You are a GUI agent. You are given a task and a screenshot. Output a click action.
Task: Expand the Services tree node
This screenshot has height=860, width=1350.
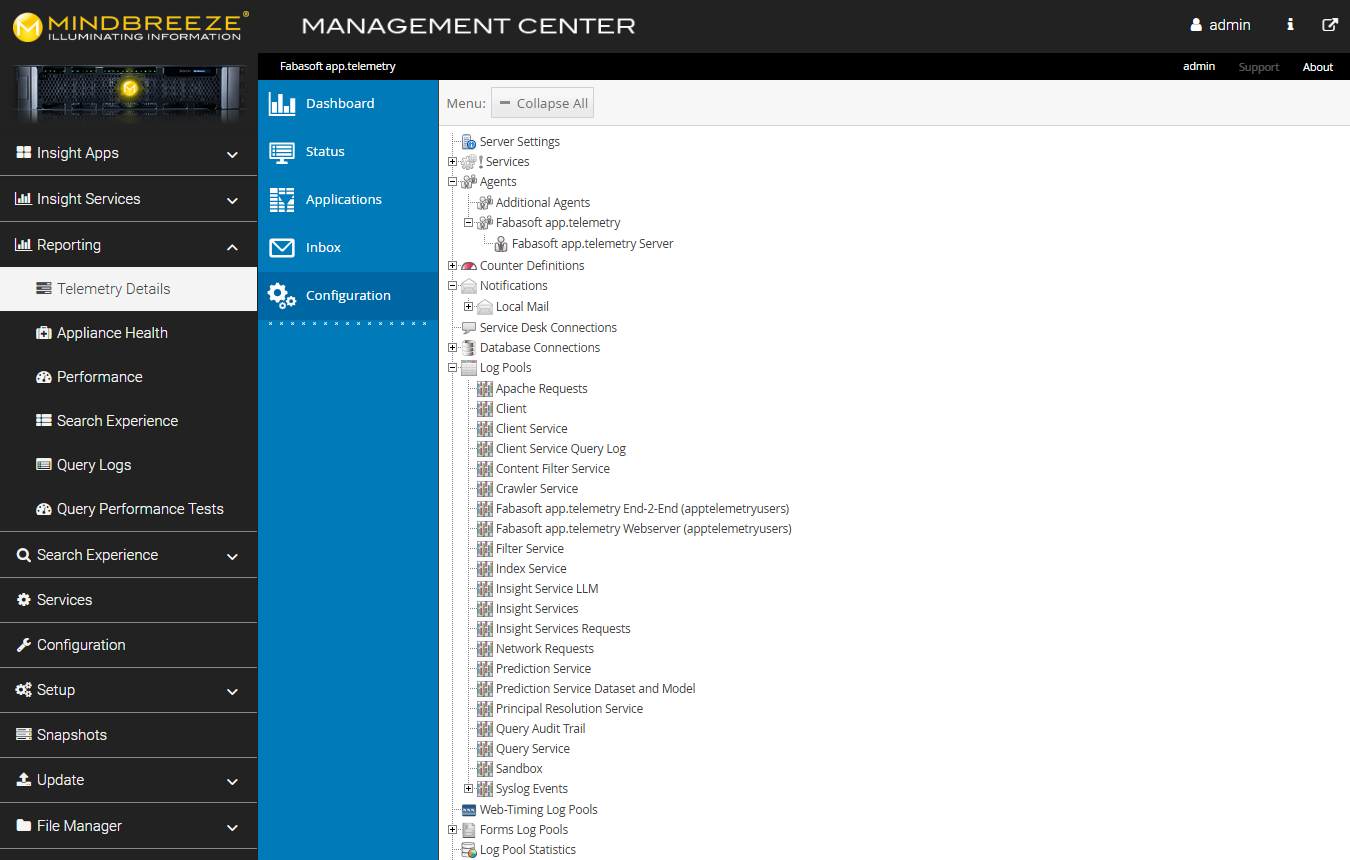coord(453,162)
